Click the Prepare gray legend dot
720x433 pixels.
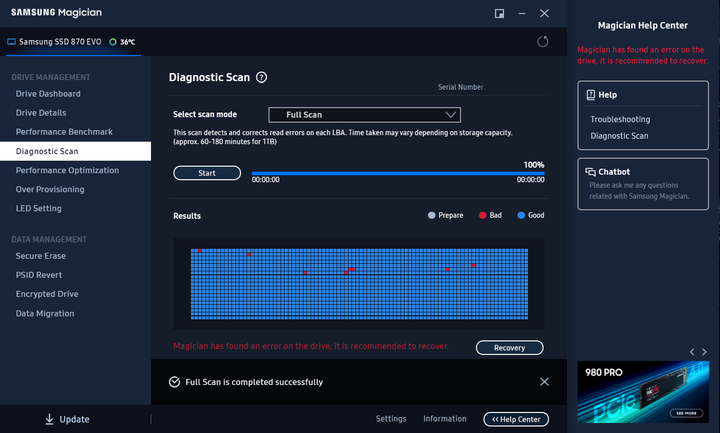pos(431,215)
